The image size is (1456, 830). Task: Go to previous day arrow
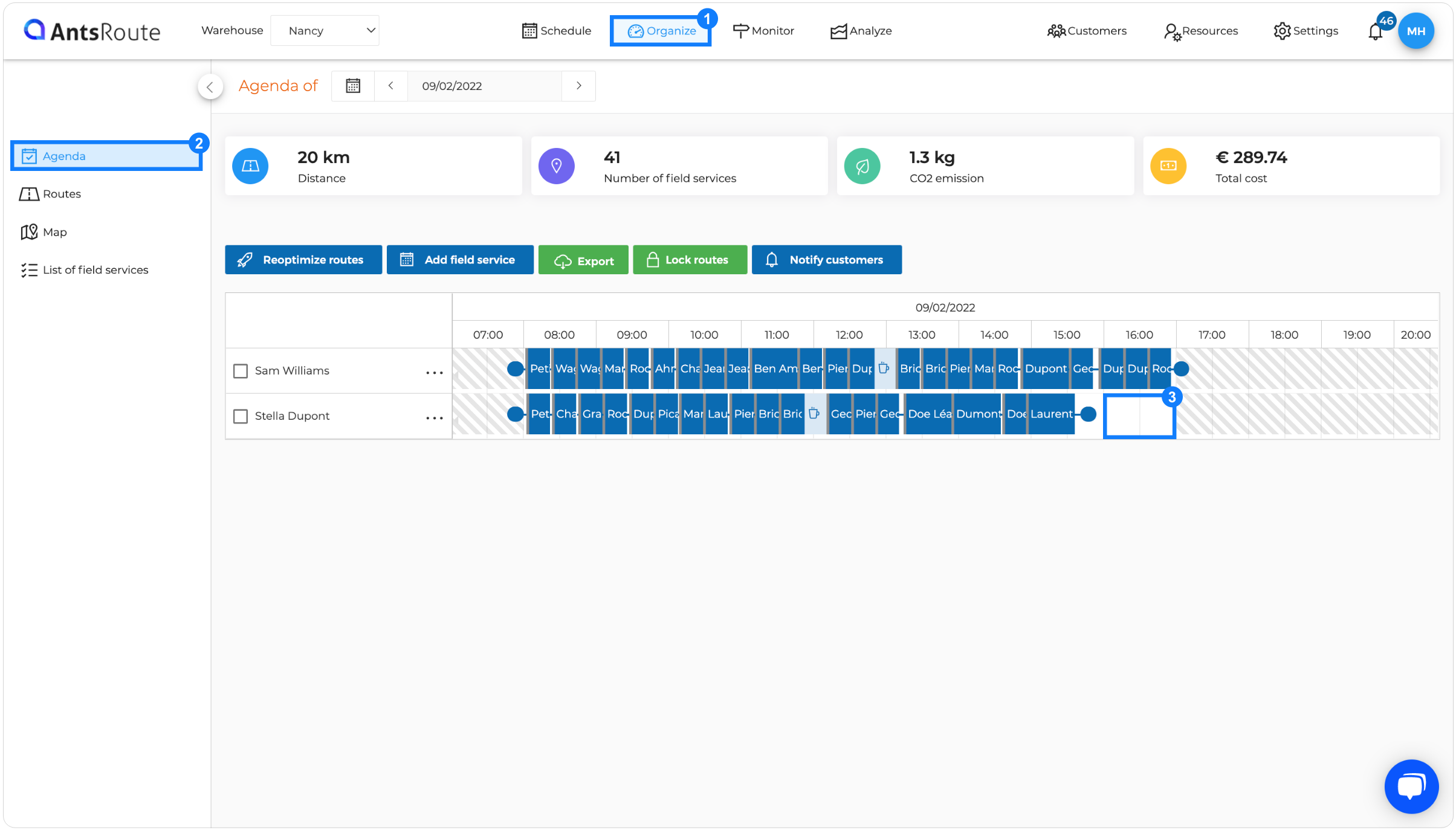click(390, 86)
